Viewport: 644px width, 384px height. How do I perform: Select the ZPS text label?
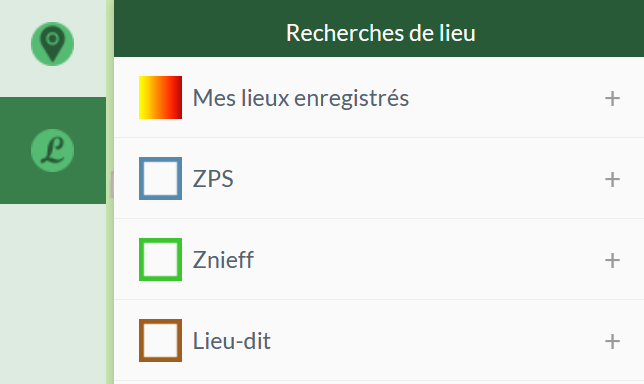(213, 179)
